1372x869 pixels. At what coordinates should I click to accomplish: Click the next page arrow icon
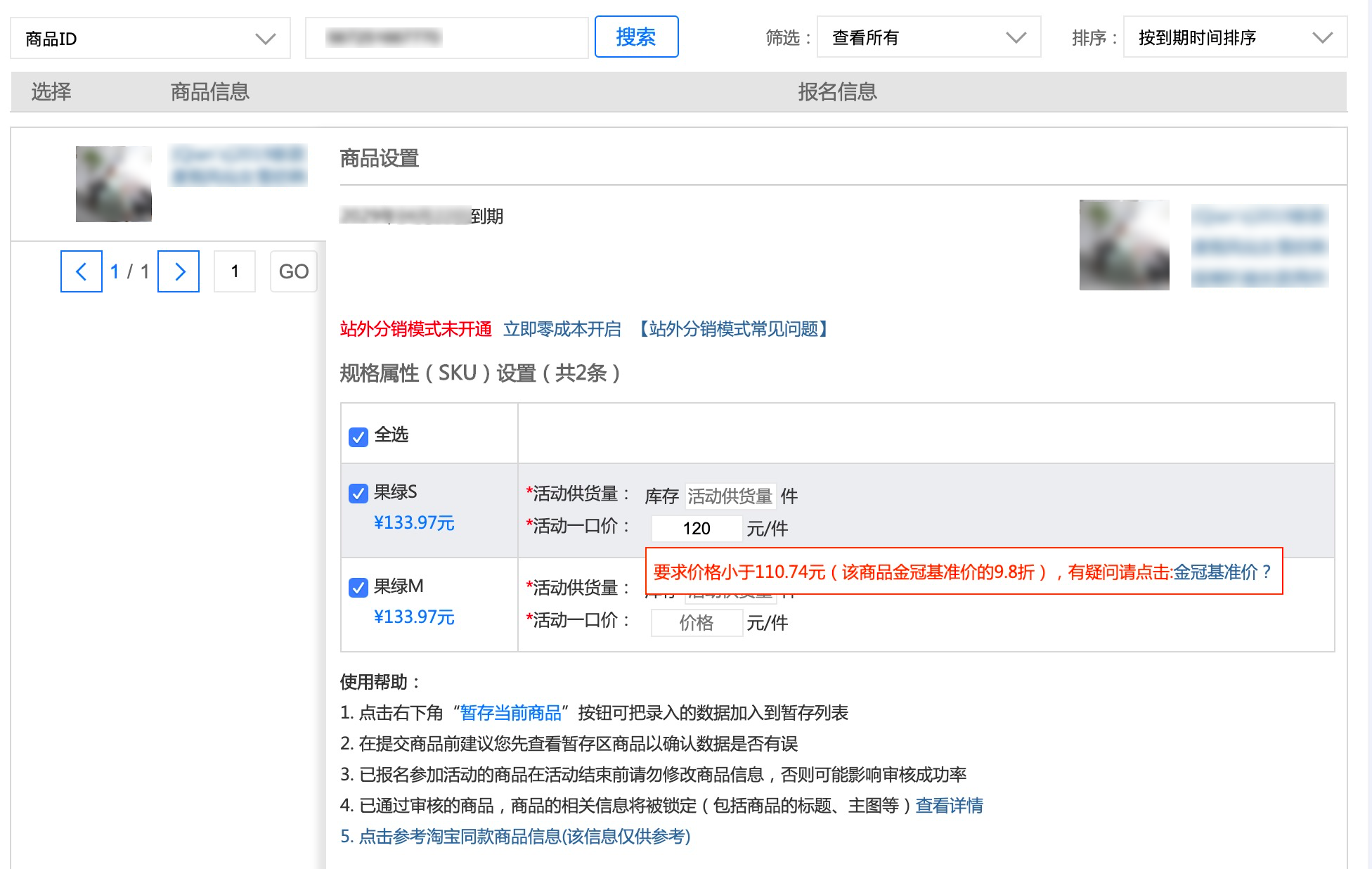click(x=179, y=271)
